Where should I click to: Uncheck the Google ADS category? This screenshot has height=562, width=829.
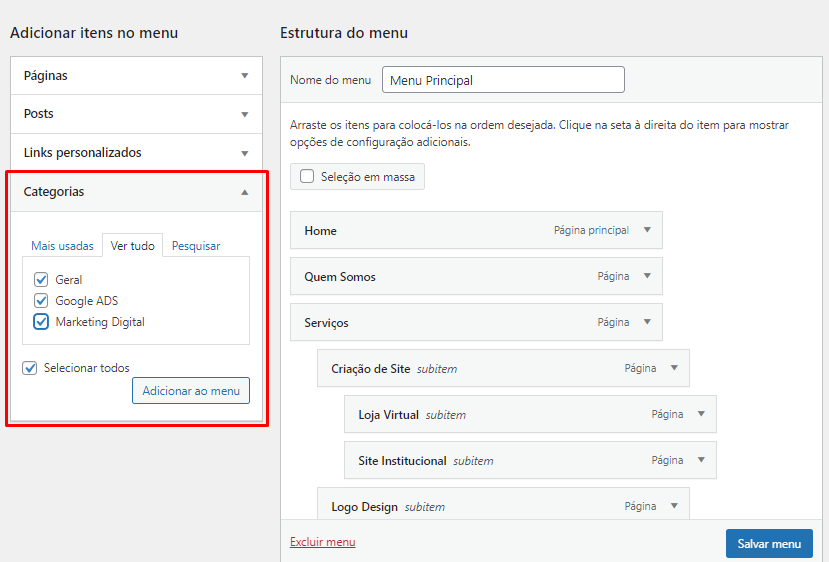pyautogui.click(x=41, y=301)
